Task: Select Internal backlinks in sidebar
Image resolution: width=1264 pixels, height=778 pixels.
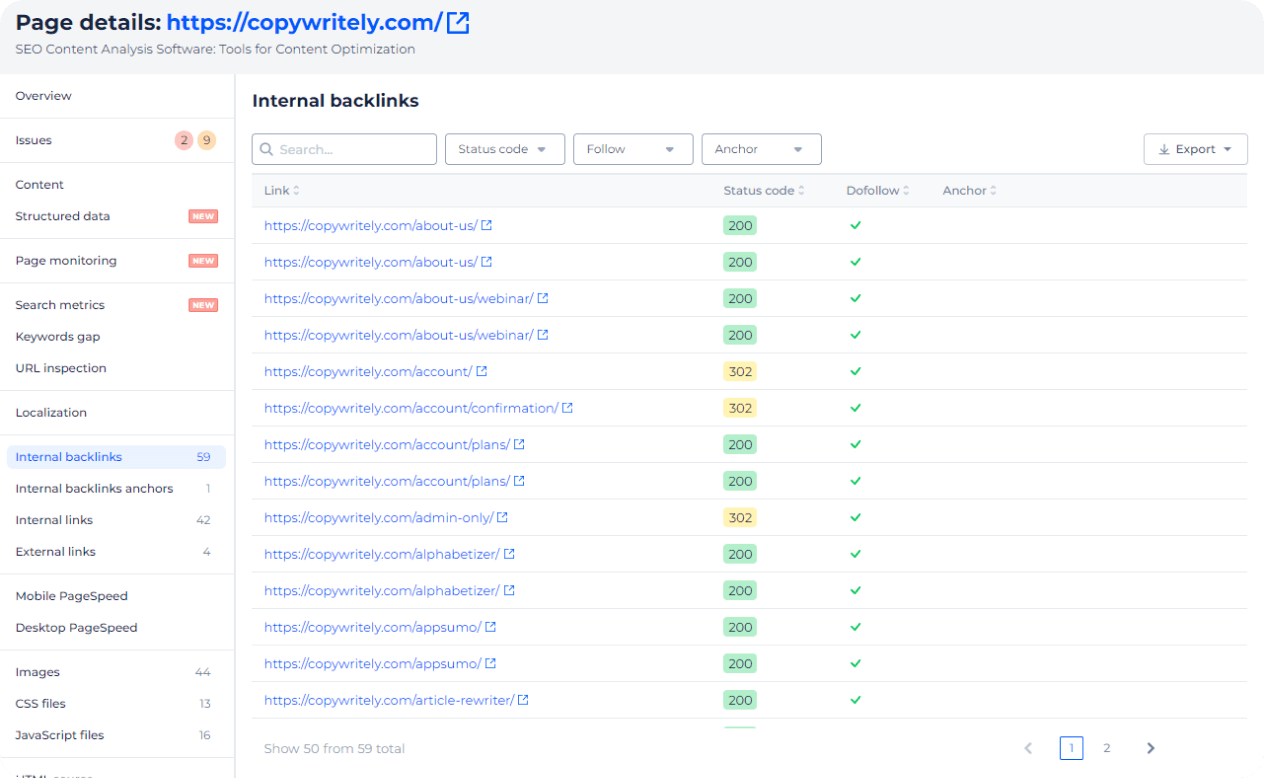Action: tap(116, 457)
